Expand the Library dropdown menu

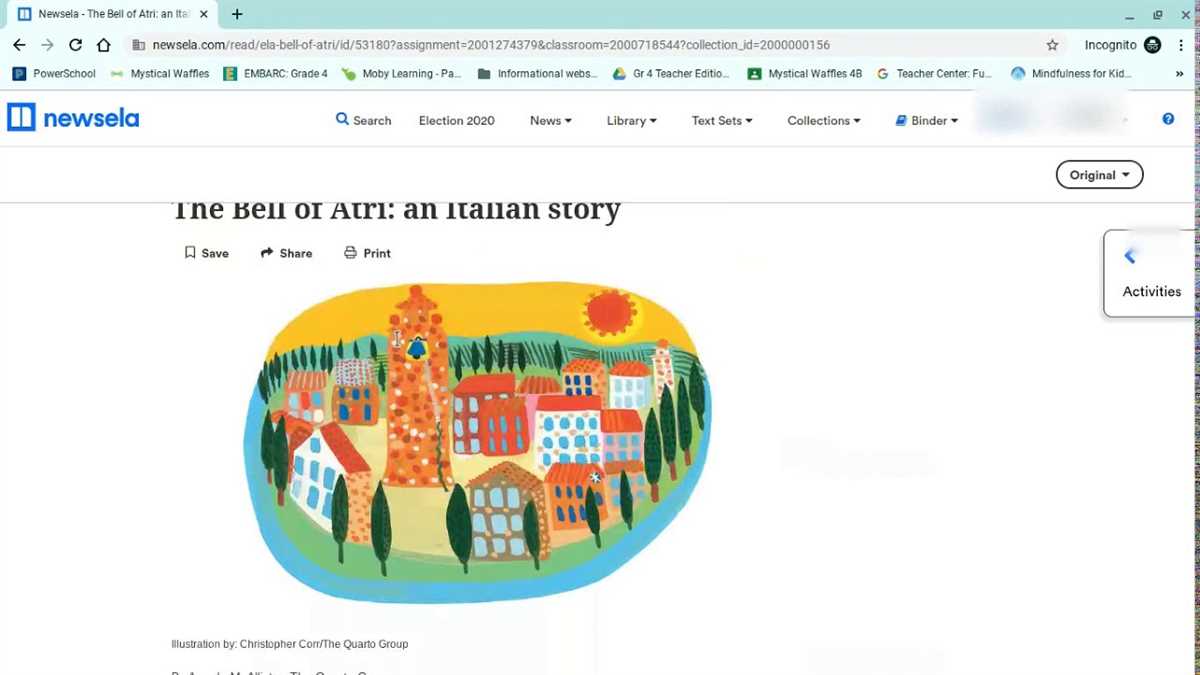click(632, 120)
